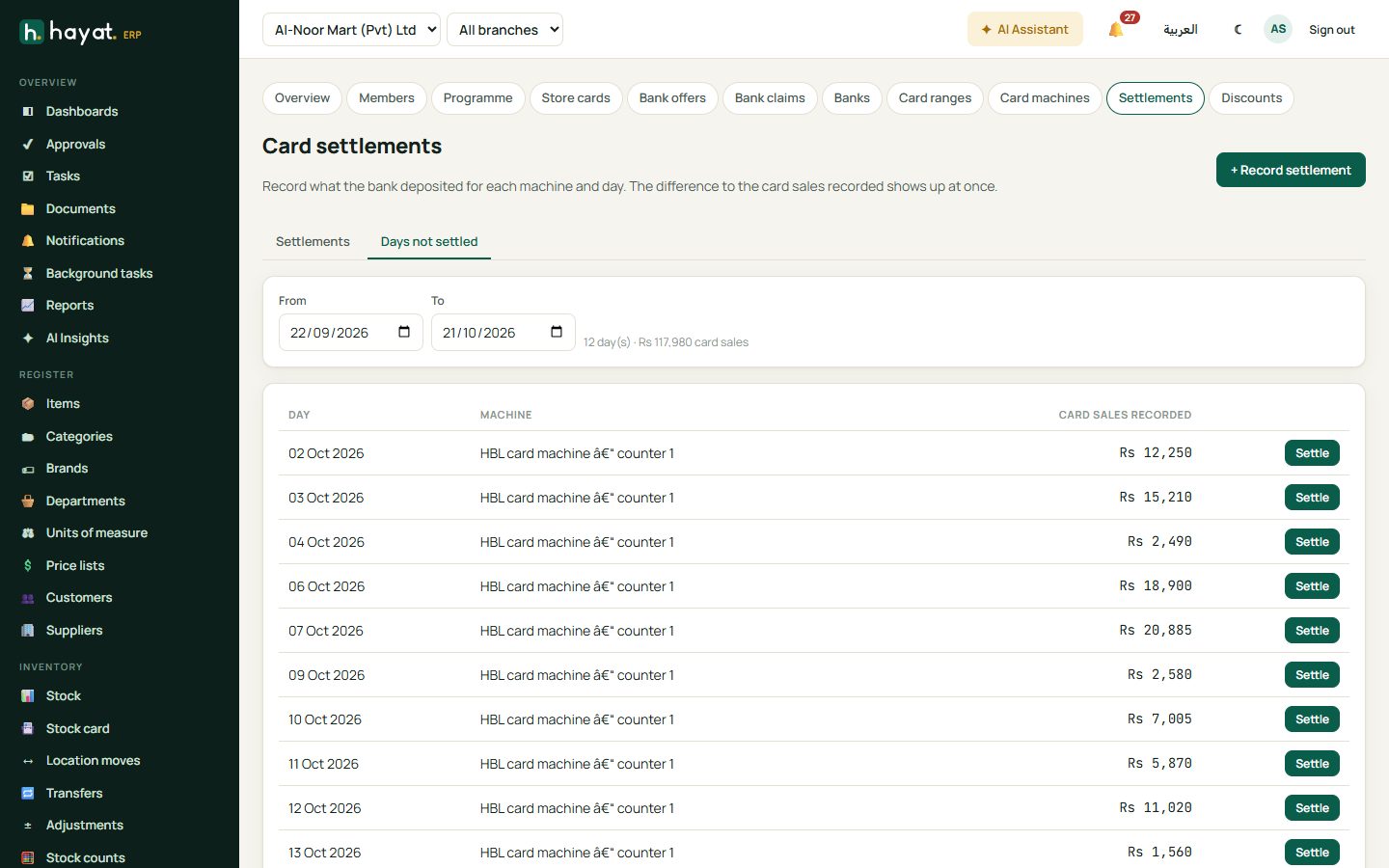The image size is (1389, 868).
Task: Open the Overview pill tab
Action: (x=302, y=98)
